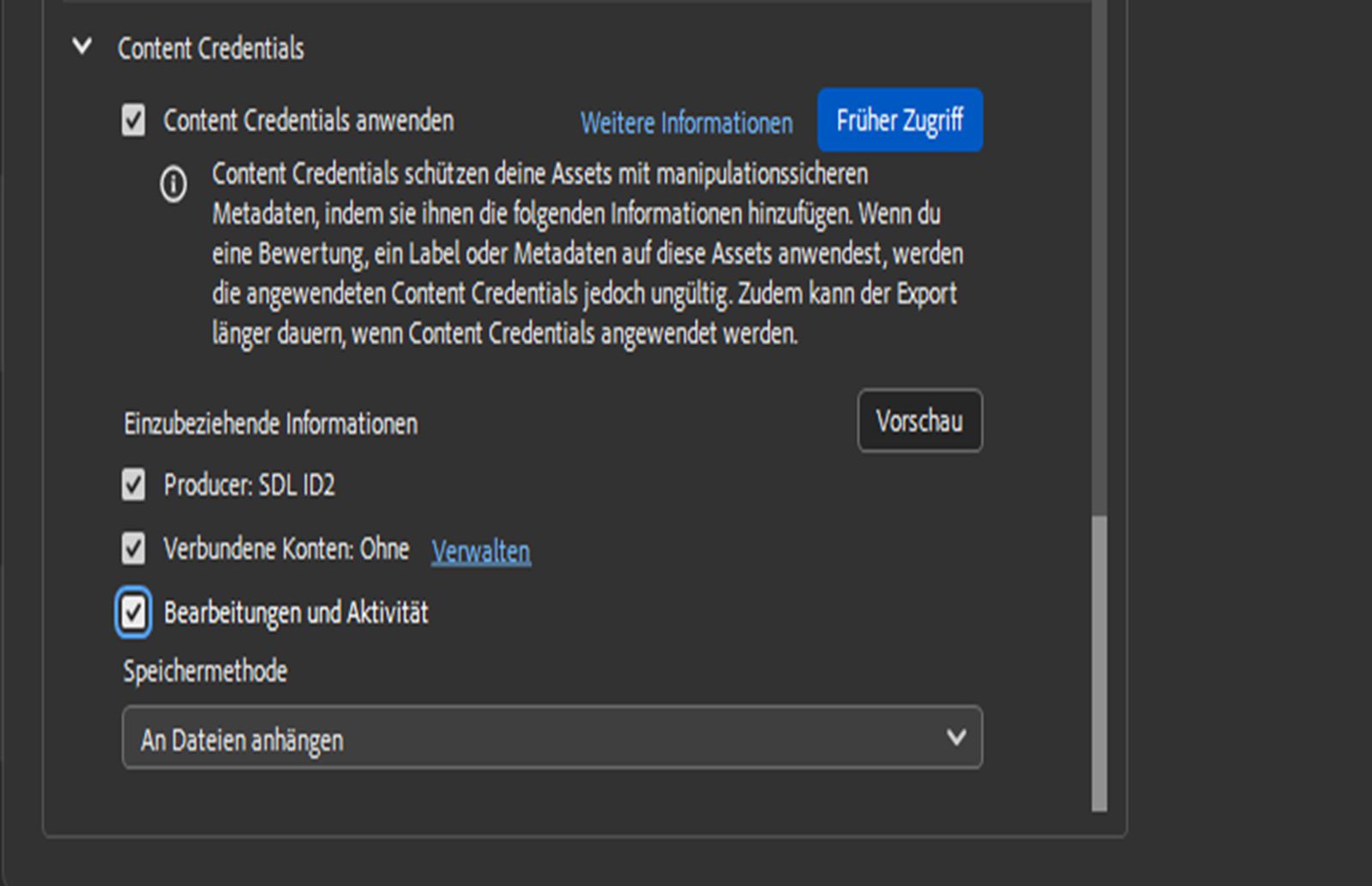Click the vertical scrollbar thumb

tap(1099, 663)
